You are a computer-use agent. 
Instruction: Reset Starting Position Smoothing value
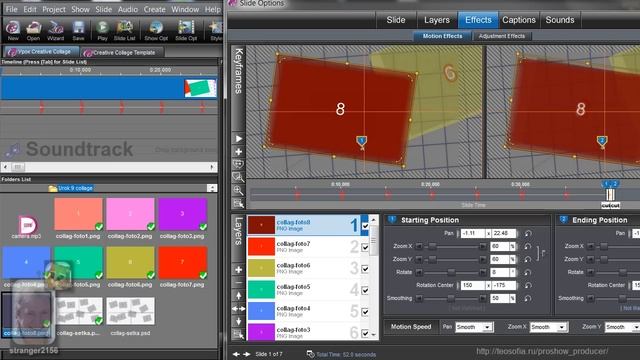click(x=528, y=298)
